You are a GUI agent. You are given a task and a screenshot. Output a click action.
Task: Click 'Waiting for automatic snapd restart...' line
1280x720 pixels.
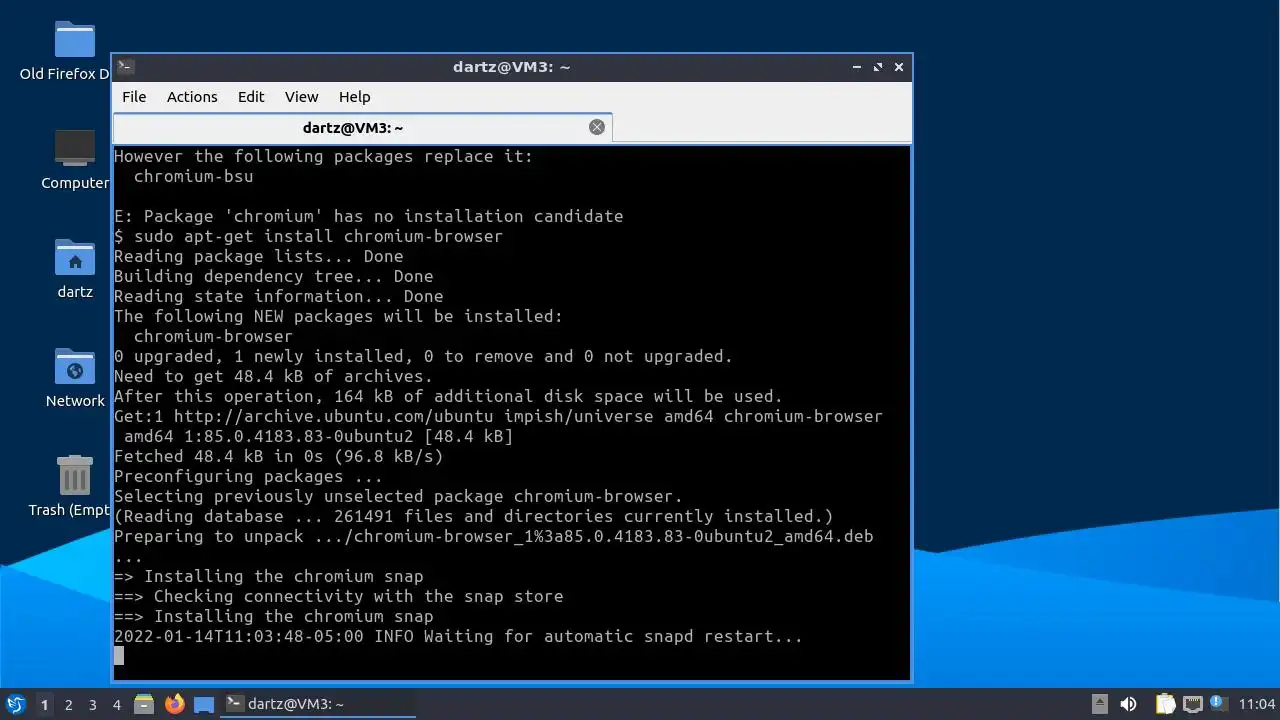(x=458, y=636)
